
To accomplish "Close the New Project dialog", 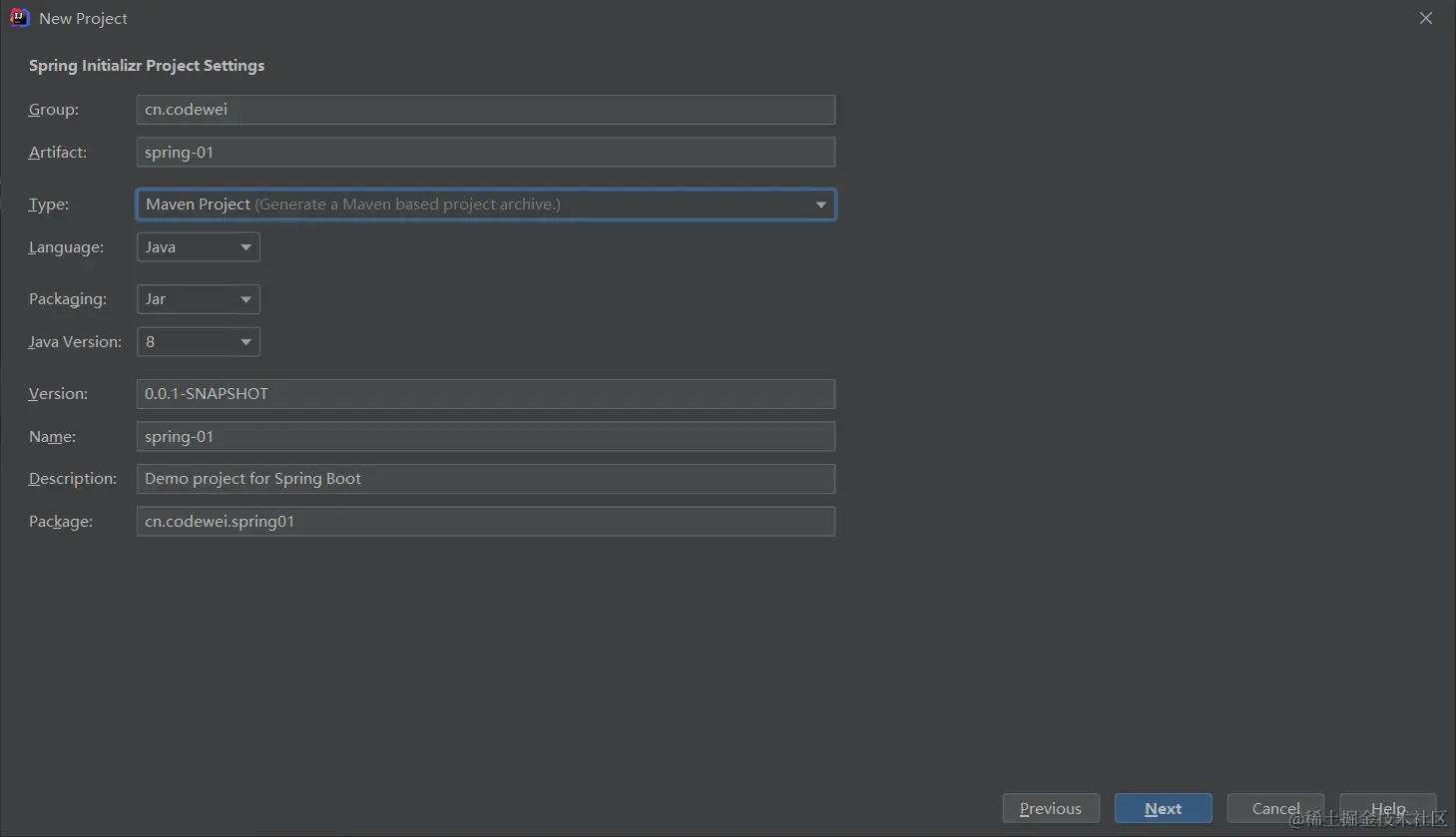I will (x=1426, y=18).
